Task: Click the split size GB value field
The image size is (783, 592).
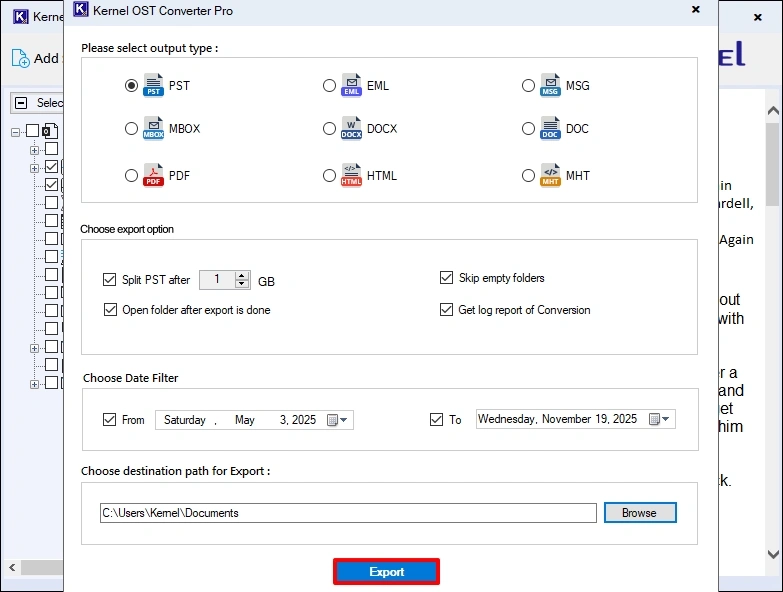Action: tap(217, 280)
